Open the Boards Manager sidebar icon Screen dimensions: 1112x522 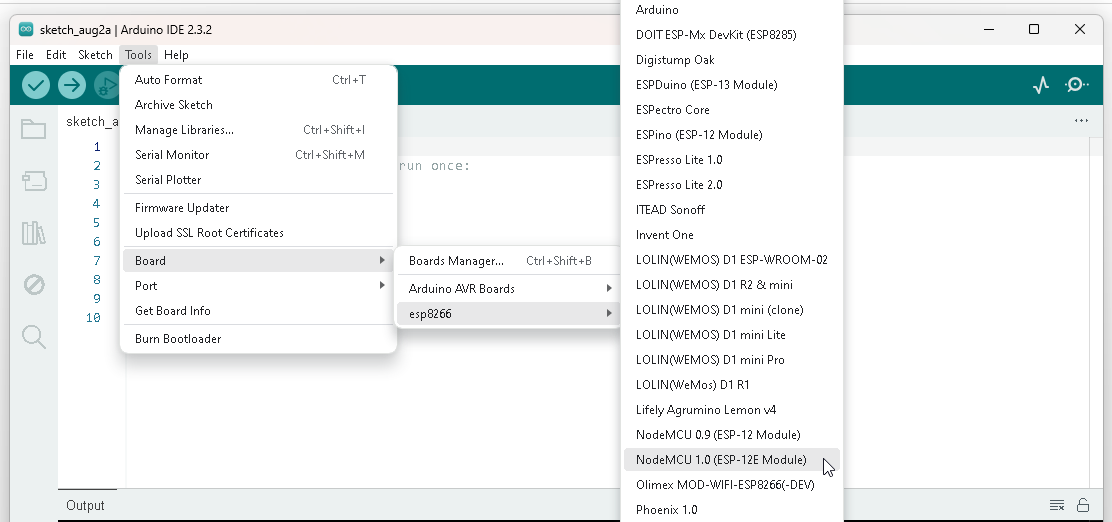pyautogui.click(x=34, y=181)
